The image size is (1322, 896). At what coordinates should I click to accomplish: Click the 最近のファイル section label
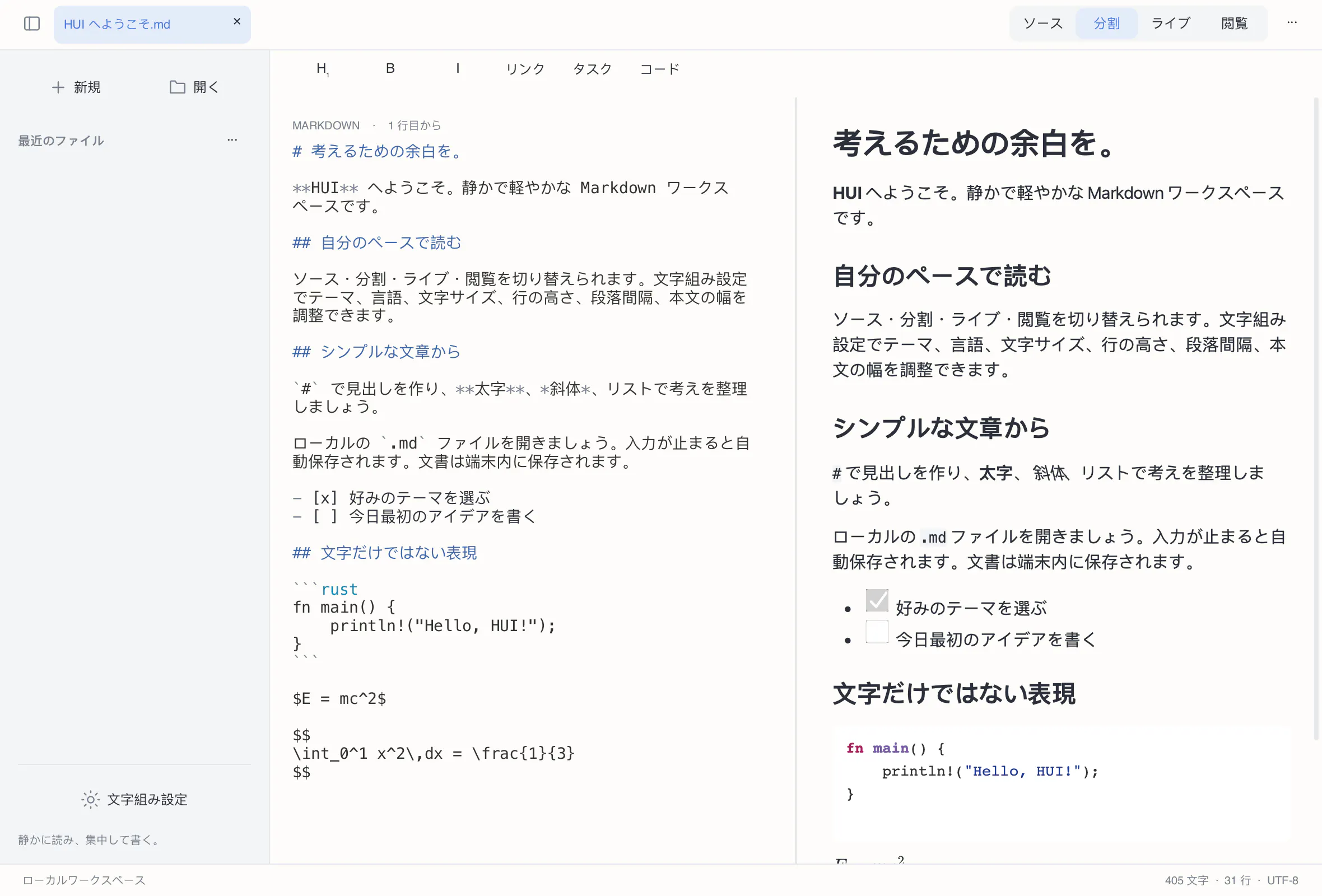click(61, 141)
